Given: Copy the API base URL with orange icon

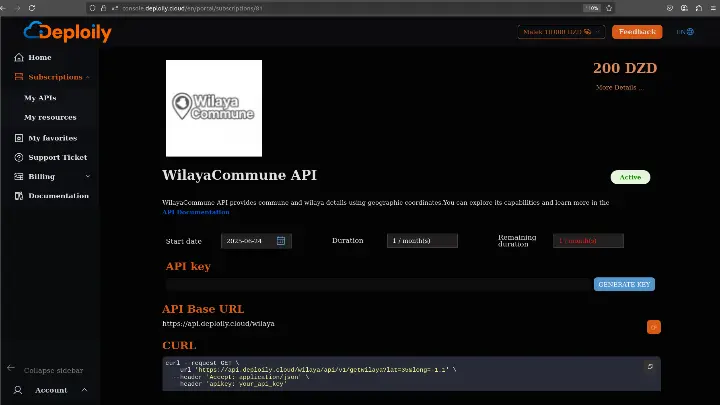Looking at the screenshot, I should [x=654, y=327].
